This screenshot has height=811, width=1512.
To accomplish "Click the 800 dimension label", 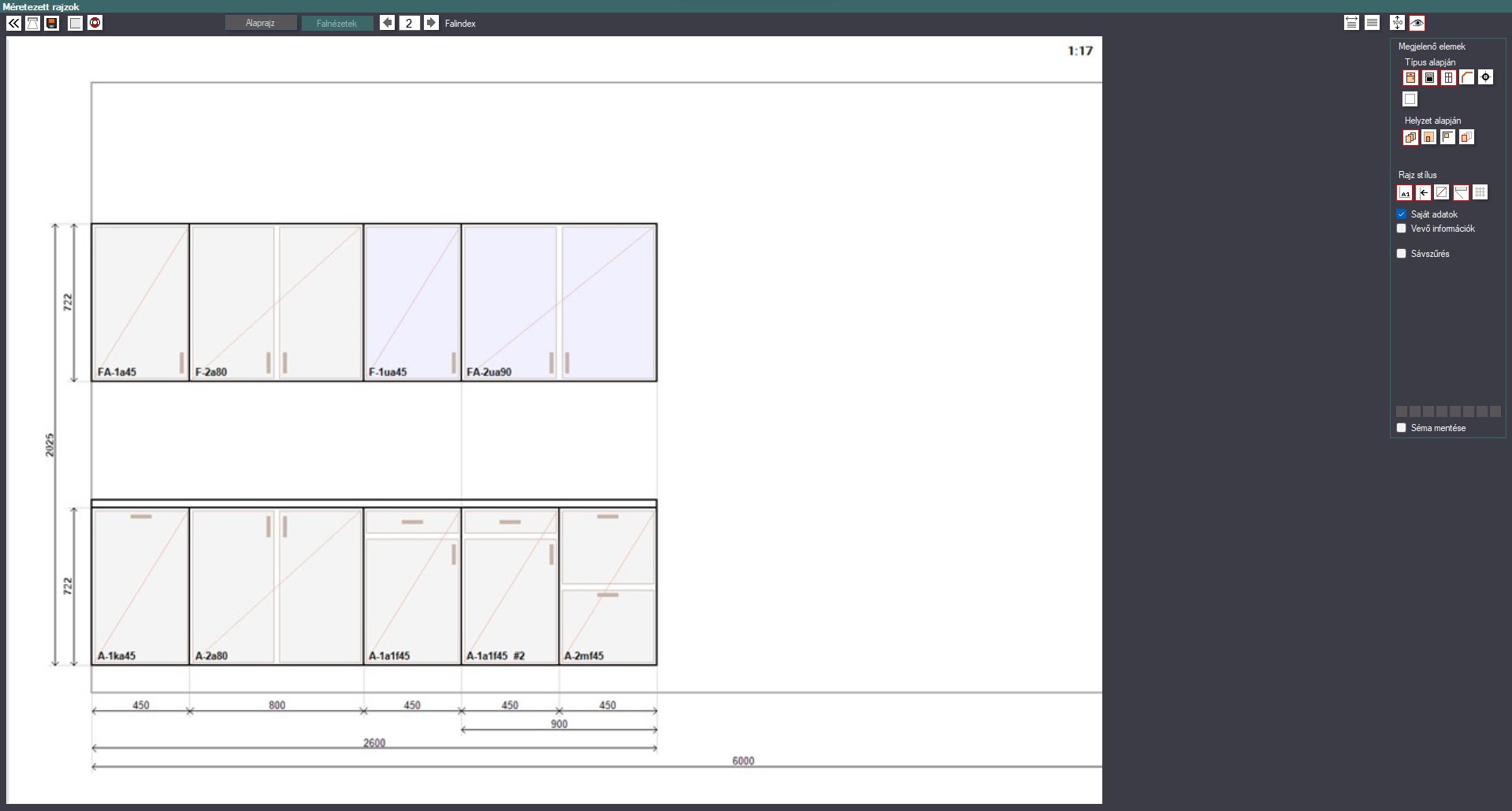I will (x=277, y=705).
